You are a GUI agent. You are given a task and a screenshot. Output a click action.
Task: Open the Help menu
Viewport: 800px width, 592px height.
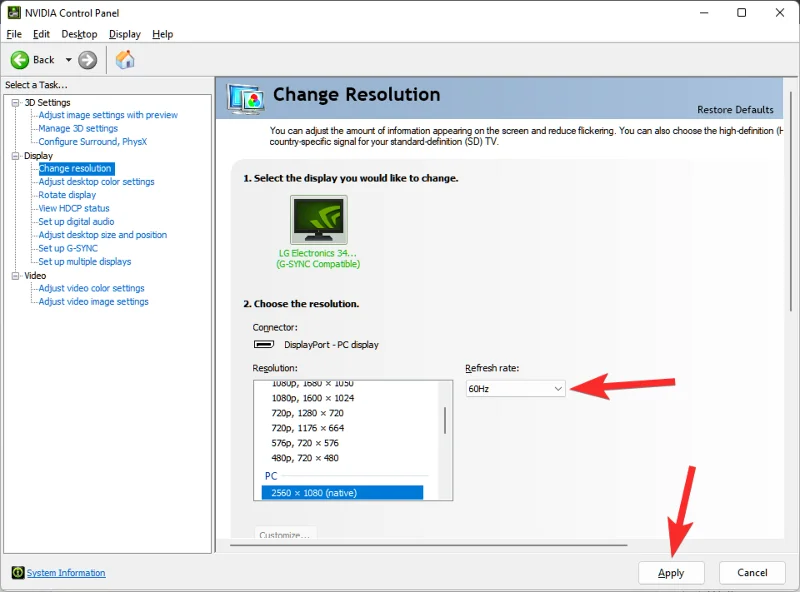coord(162,34)
